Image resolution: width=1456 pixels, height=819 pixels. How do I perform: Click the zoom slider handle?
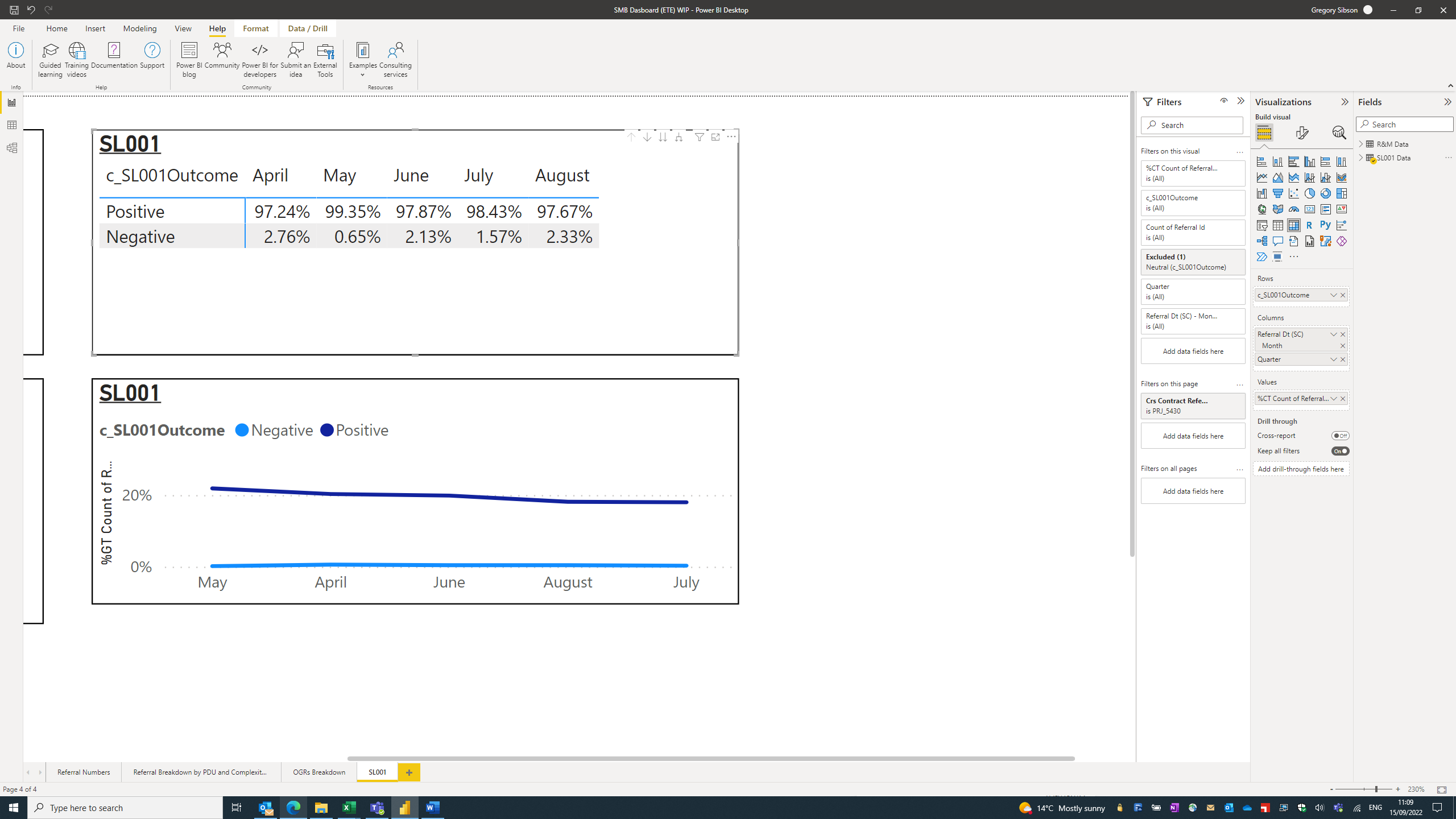(x=1376, y=789)
